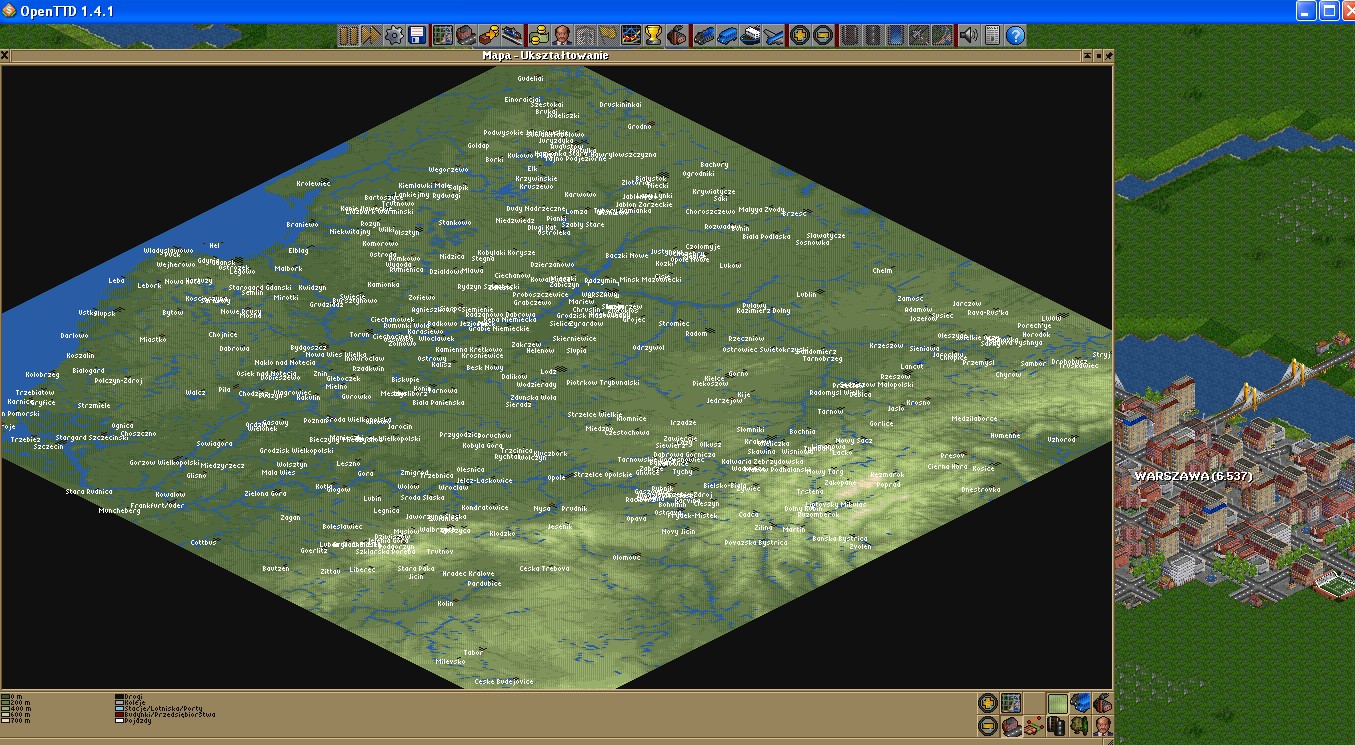
Task: Open the floppy disk save game dropdown
Action: point(417,36)
